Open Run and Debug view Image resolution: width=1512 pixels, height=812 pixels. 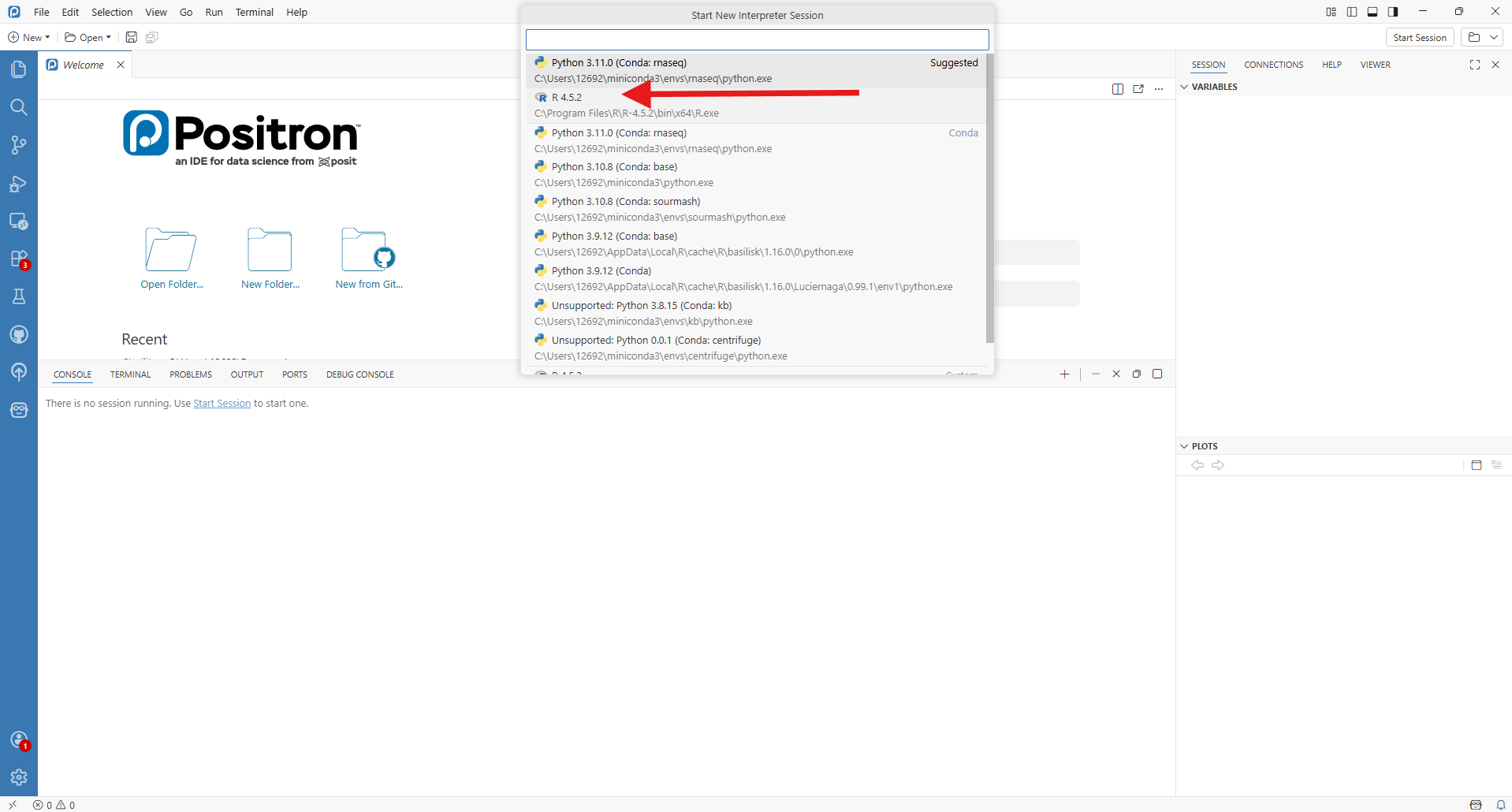click(19, 184)
